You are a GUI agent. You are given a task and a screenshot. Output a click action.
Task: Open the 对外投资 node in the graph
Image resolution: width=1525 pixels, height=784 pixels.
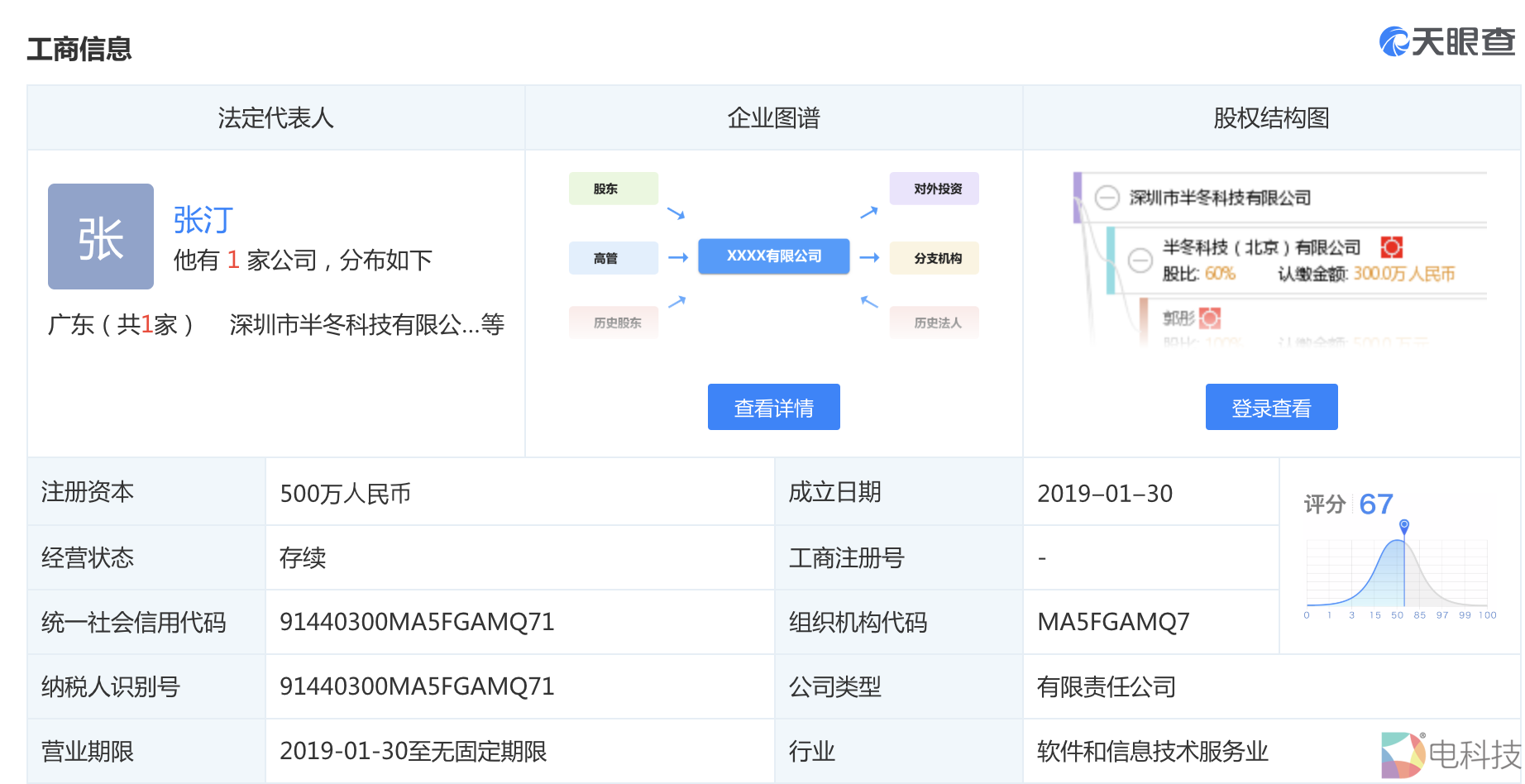(934, 188)
